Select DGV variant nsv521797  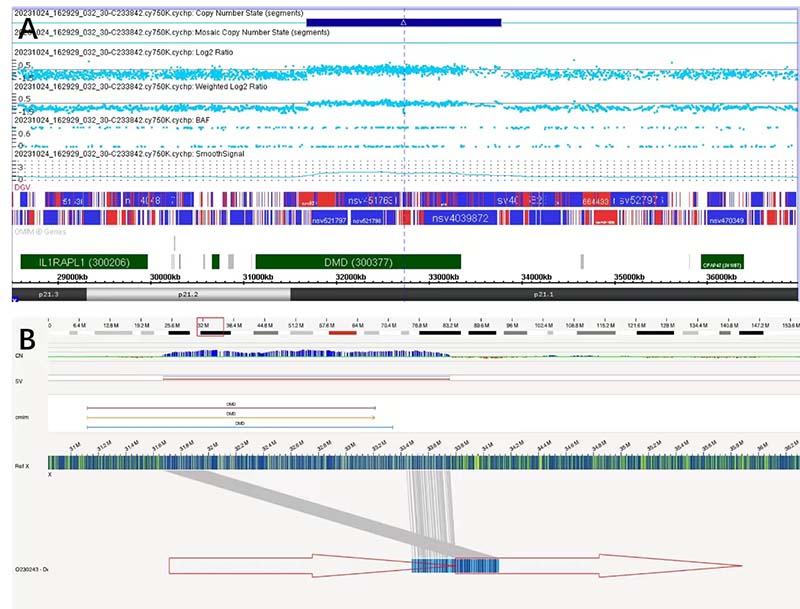[x=329, y=220]
